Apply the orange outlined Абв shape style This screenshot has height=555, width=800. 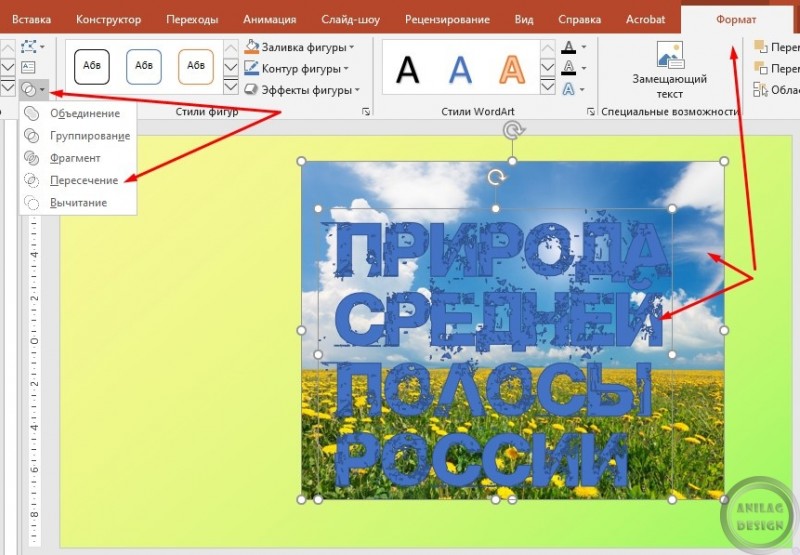(196, 66)
